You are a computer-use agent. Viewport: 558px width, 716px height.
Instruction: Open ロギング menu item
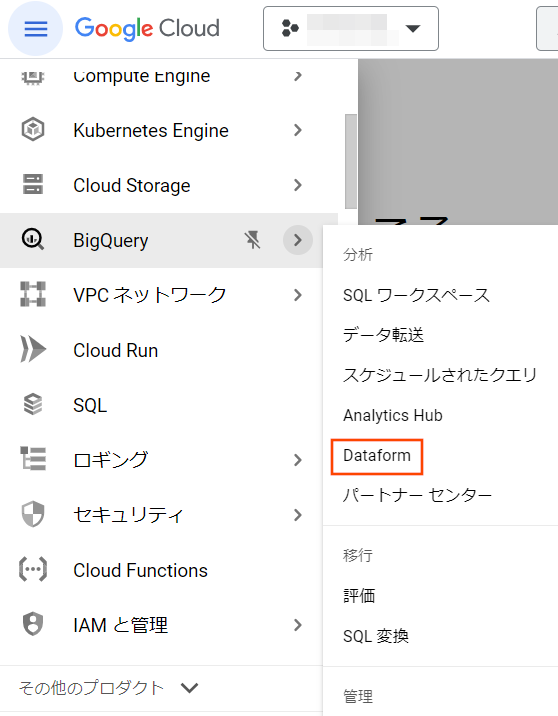click(x=111, y=460)
